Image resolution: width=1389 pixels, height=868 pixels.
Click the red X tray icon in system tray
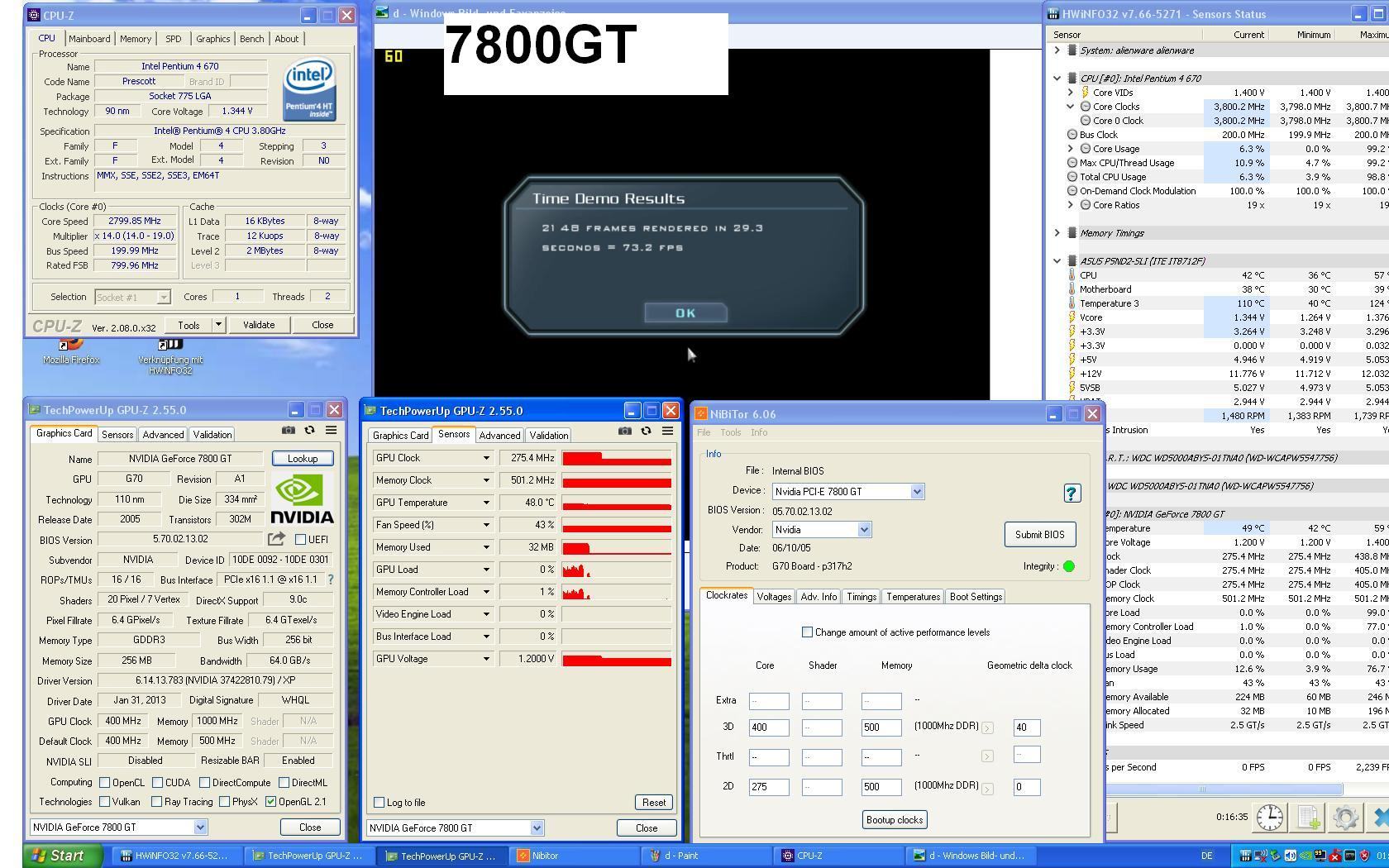coord(1334,856)
